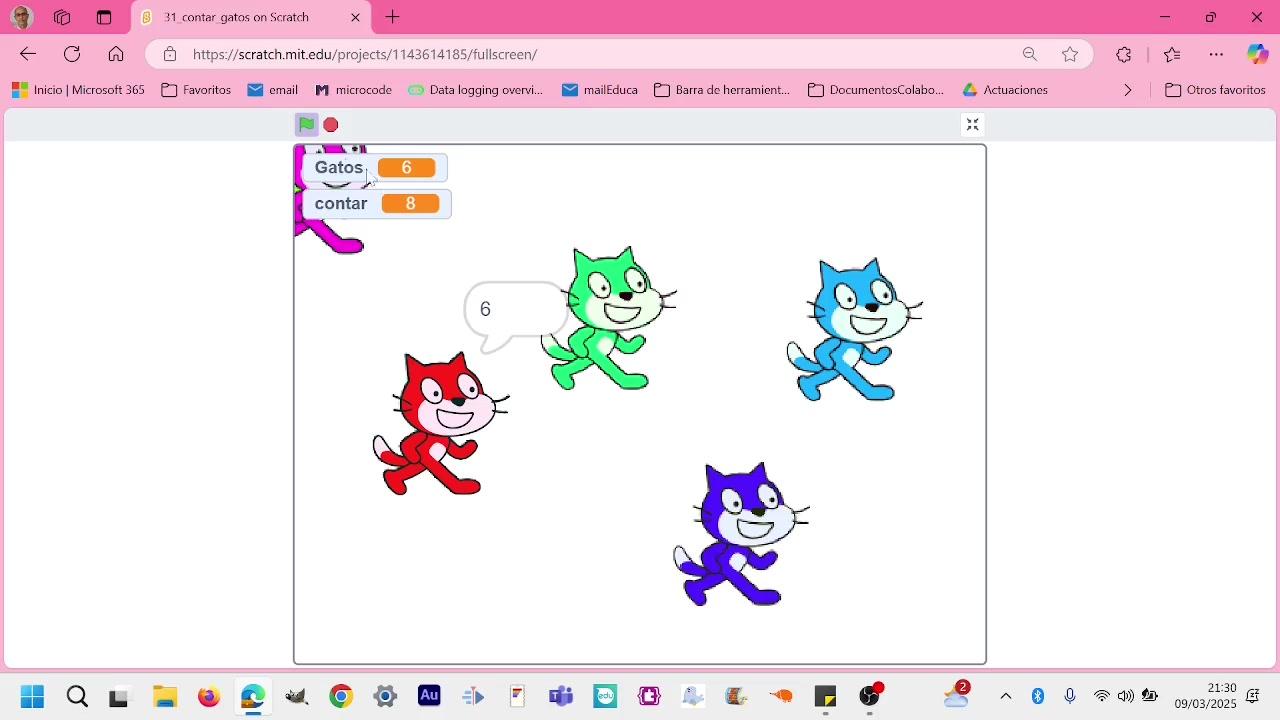Open Barra de herramientas bookmarks folder
This screenshot has height=720, width=1280.
coord(722,90)
